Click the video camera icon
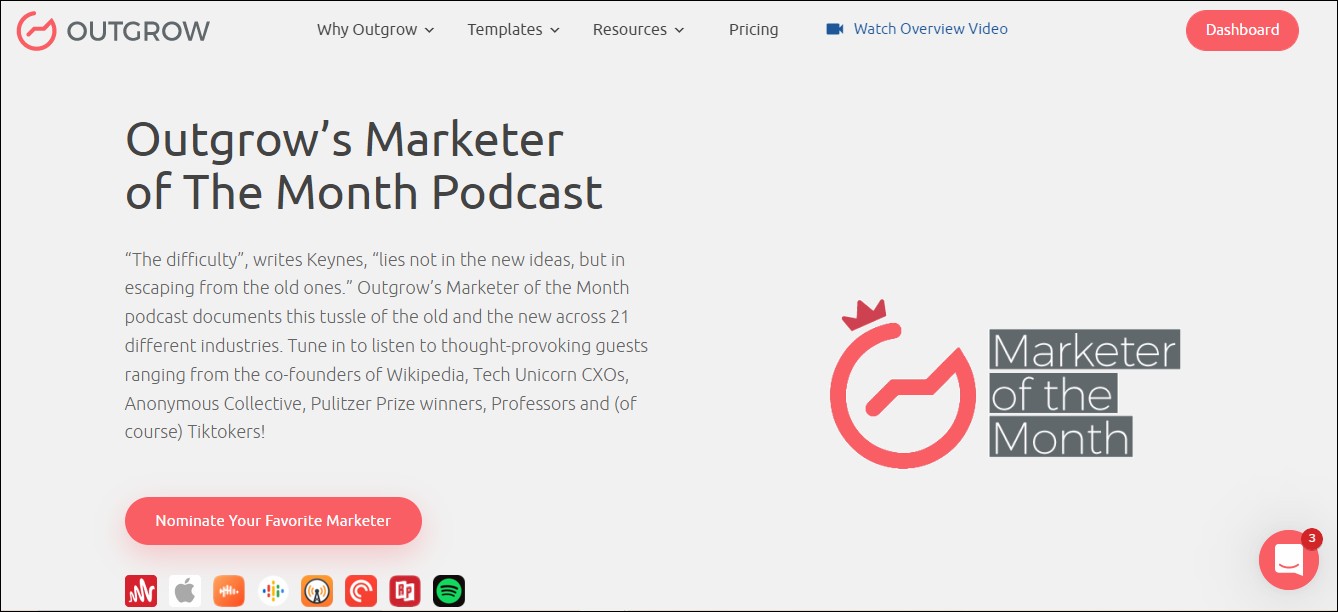Screen dimensions: 1338x612 [834, 29]
